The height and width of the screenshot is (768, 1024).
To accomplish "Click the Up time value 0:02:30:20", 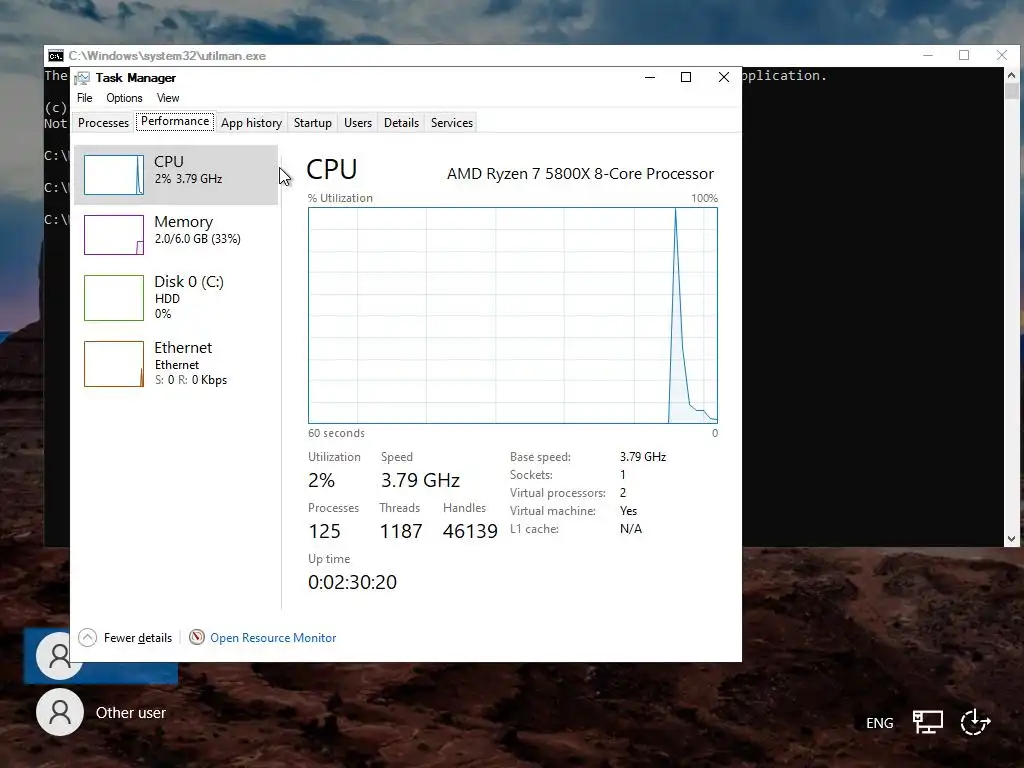I will pos(353,582).
